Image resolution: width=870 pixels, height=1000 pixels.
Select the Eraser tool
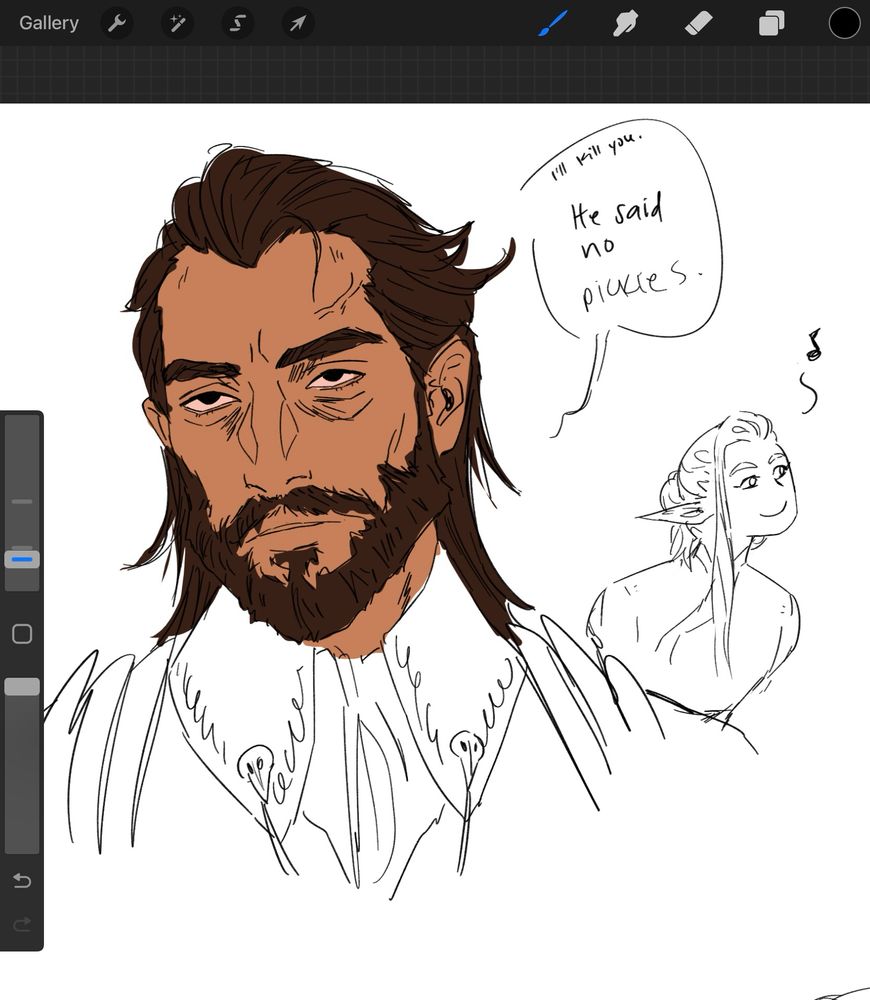click(698, 24)
